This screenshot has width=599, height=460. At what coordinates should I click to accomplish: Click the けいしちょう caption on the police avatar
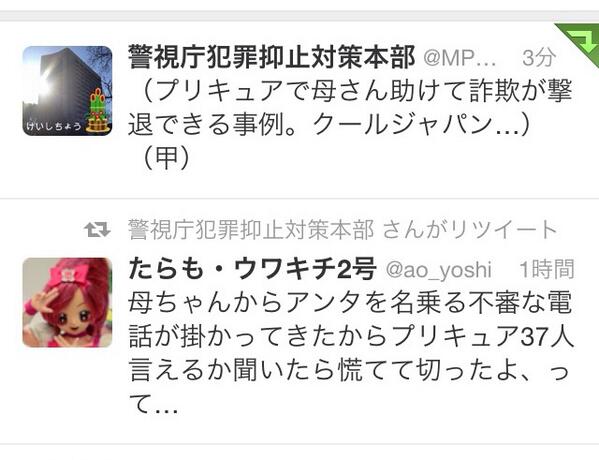[x=54, y=126]
